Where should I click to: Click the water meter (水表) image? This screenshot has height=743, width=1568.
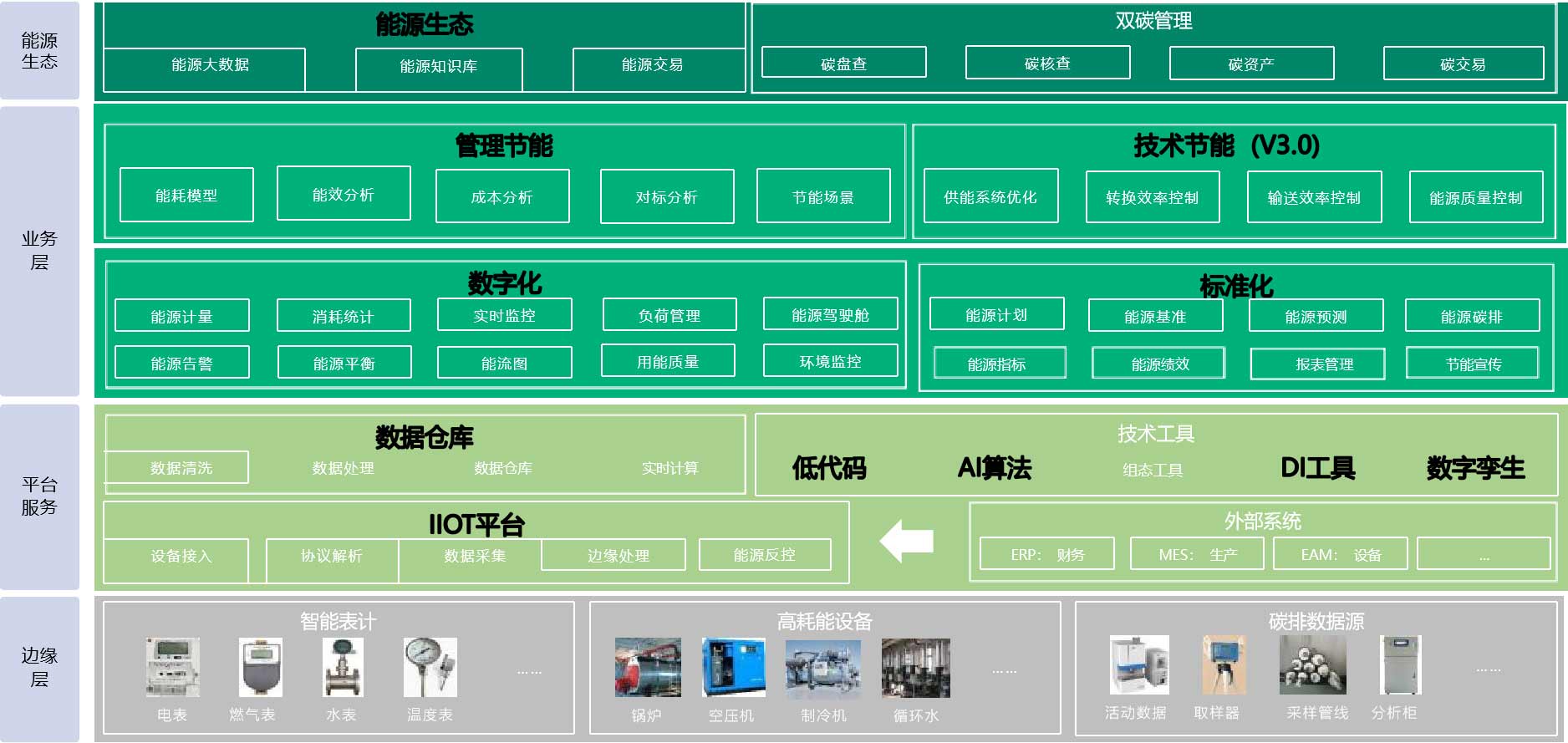pos(343,667)
